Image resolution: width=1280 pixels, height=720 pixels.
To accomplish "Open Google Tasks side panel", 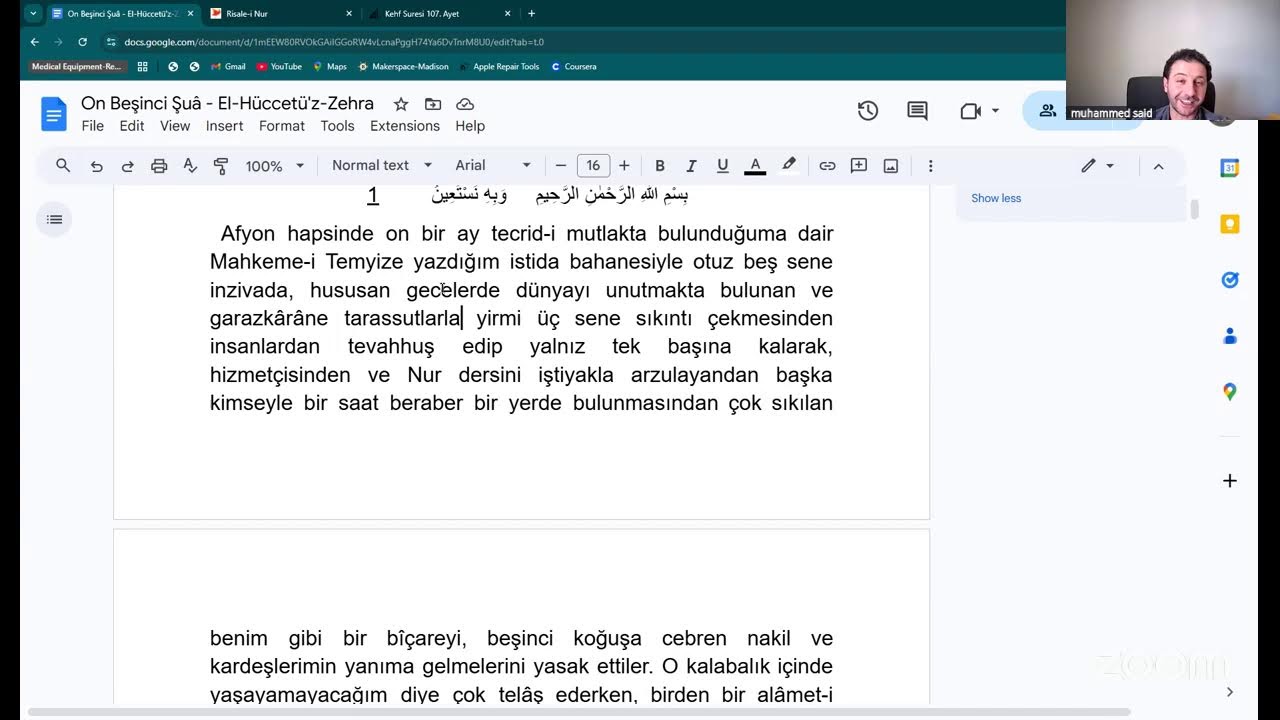I will coord(1230,280).
